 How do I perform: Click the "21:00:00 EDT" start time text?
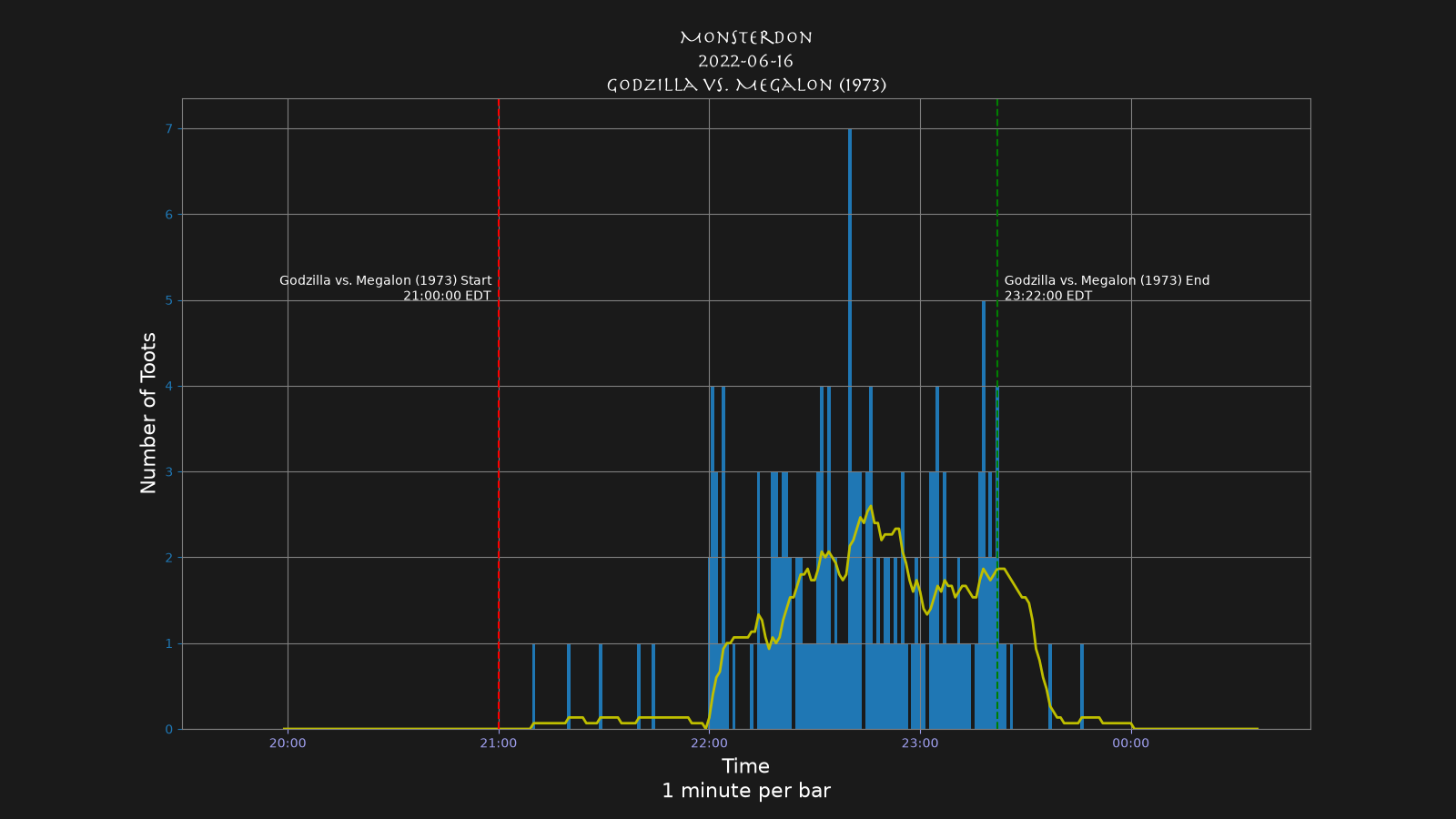pyautogui.click(x=447, y=297)
